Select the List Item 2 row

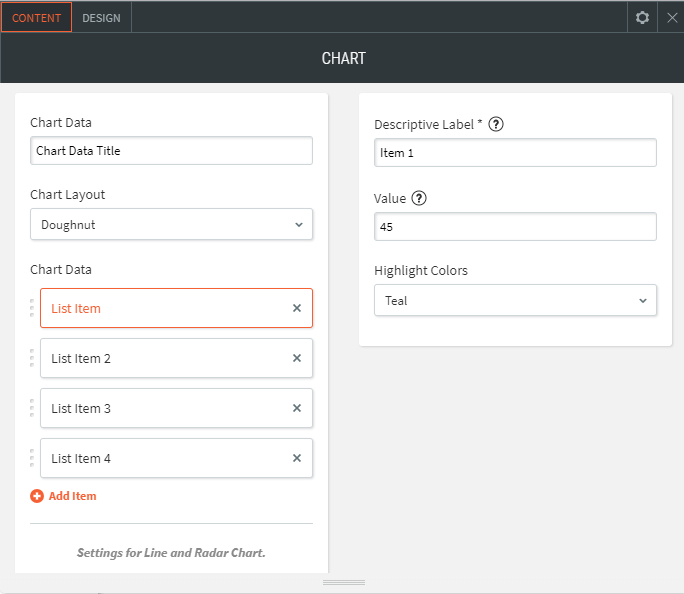coord(160,358)
